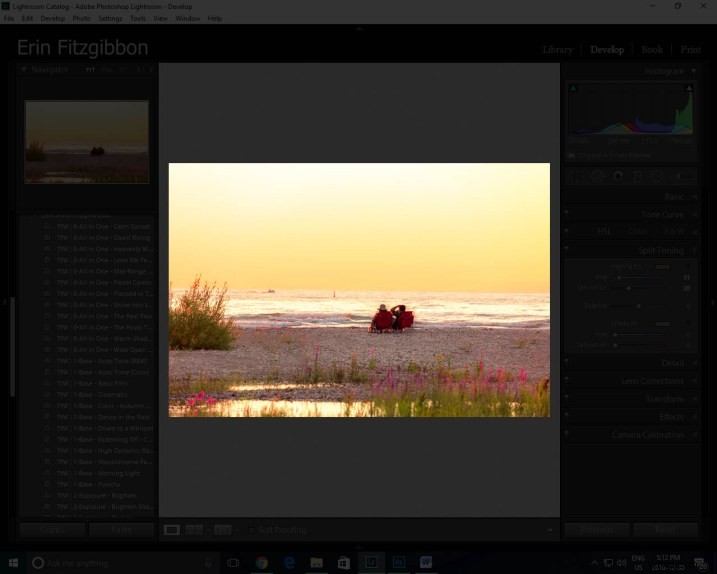The height and width of the screenshot is (574, 717).
Task: Adjust Highlights Saturation slider
Action: [629, 288]
